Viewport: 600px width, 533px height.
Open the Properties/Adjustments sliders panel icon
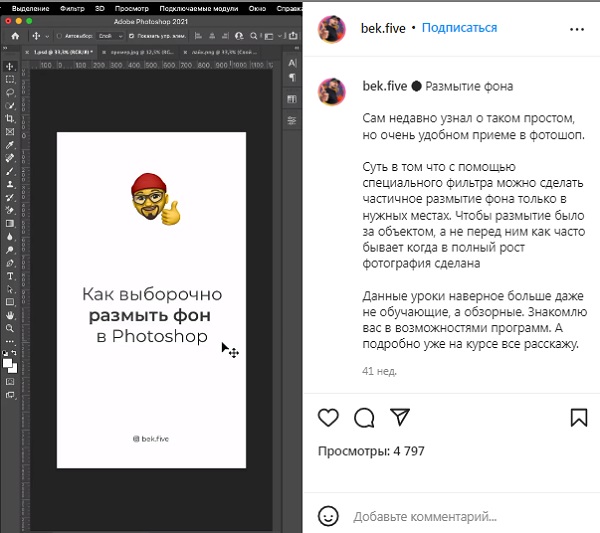click(292, 121)
